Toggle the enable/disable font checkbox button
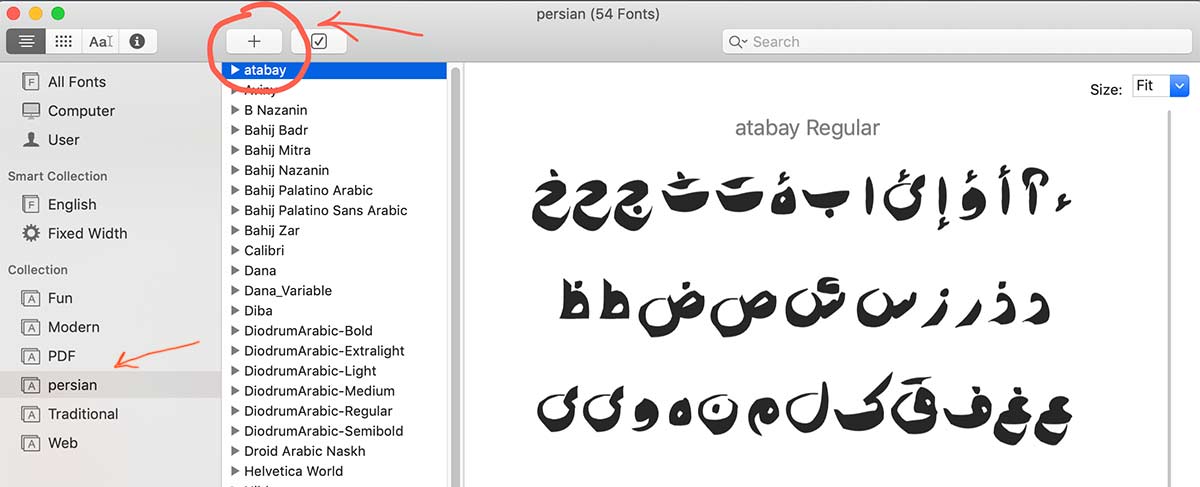Screen dimensions: 1200x487 pyautogui.click(x=319, y=42)
